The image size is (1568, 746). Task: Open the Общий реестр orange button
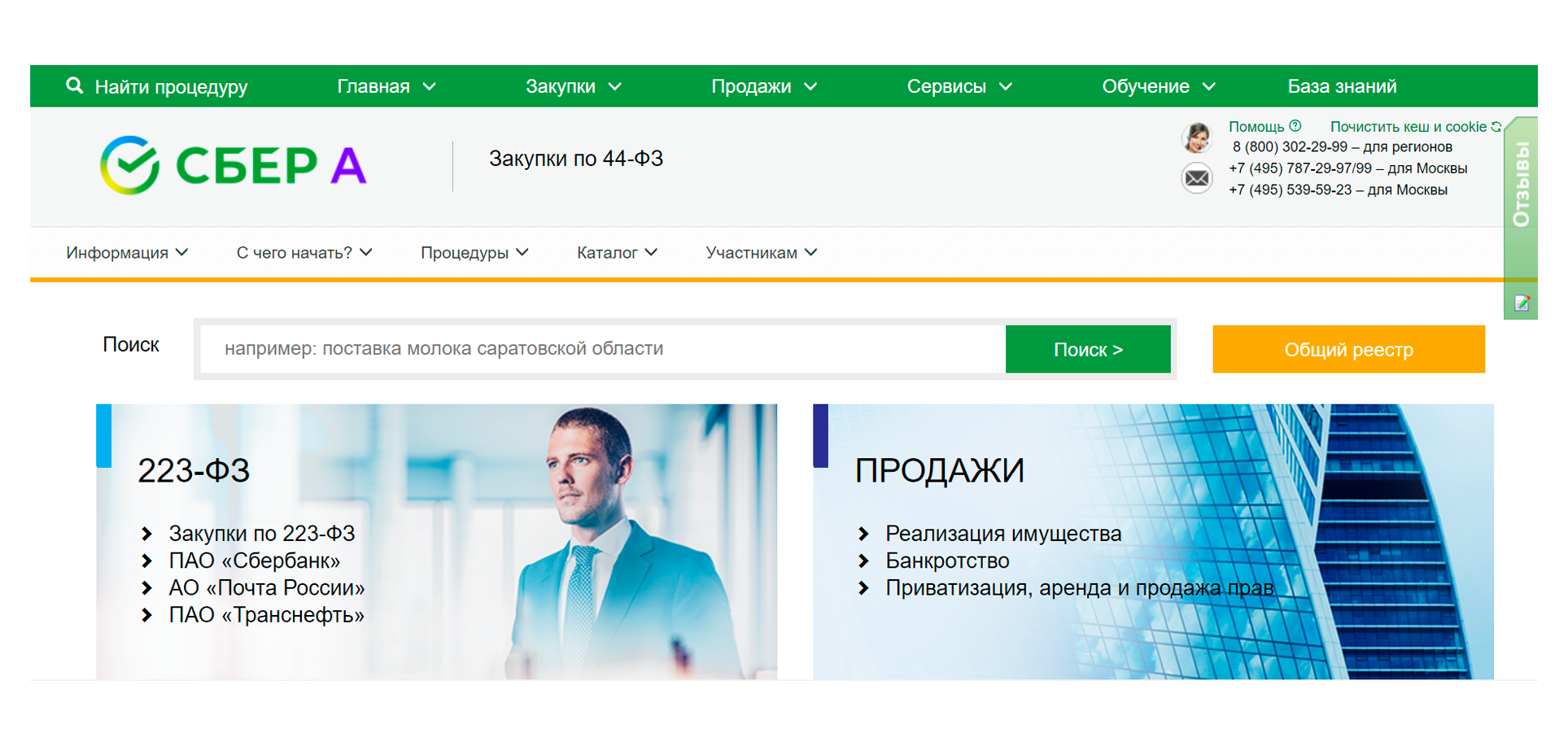1348,349
